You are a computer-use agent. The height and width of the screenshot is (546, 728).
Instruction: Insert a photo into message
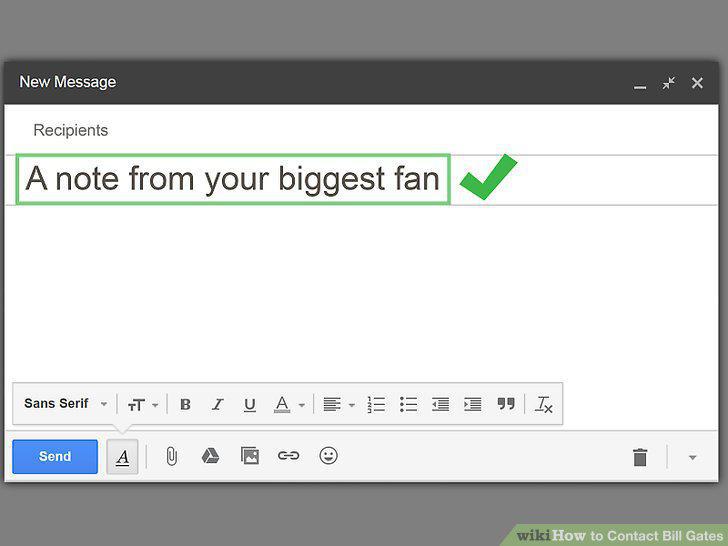[x=250, y=455]
